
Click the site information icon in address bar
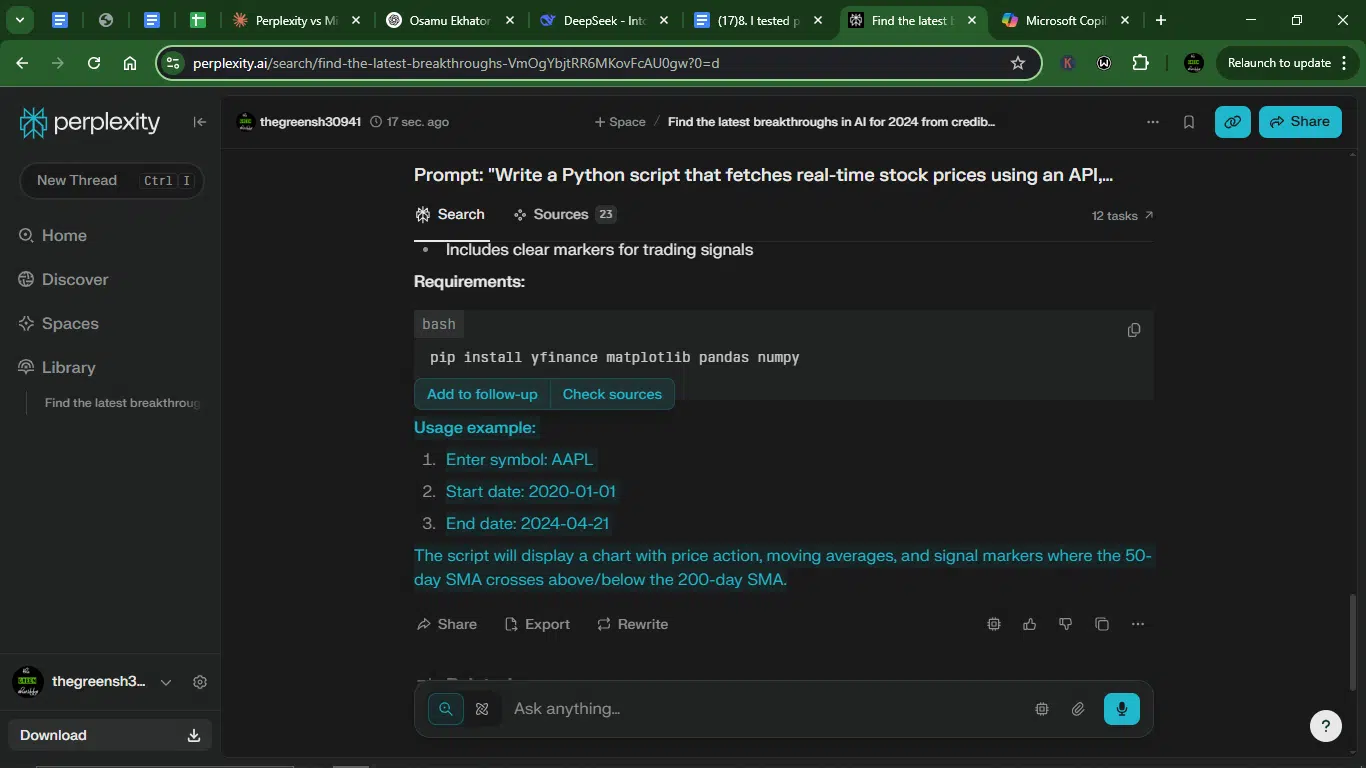(x=173, y=63)
